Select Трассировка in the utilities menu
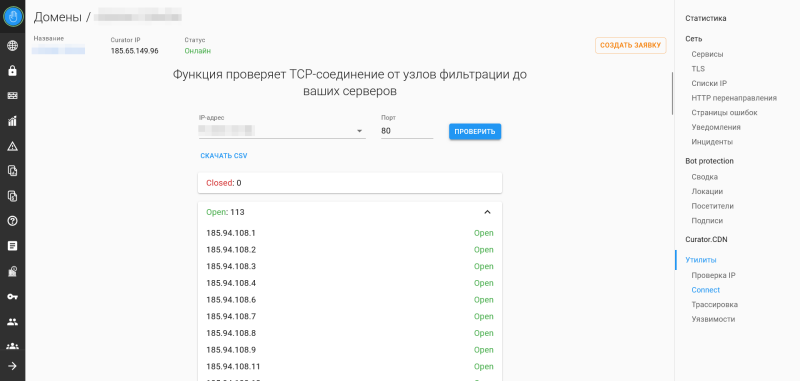 714,304
